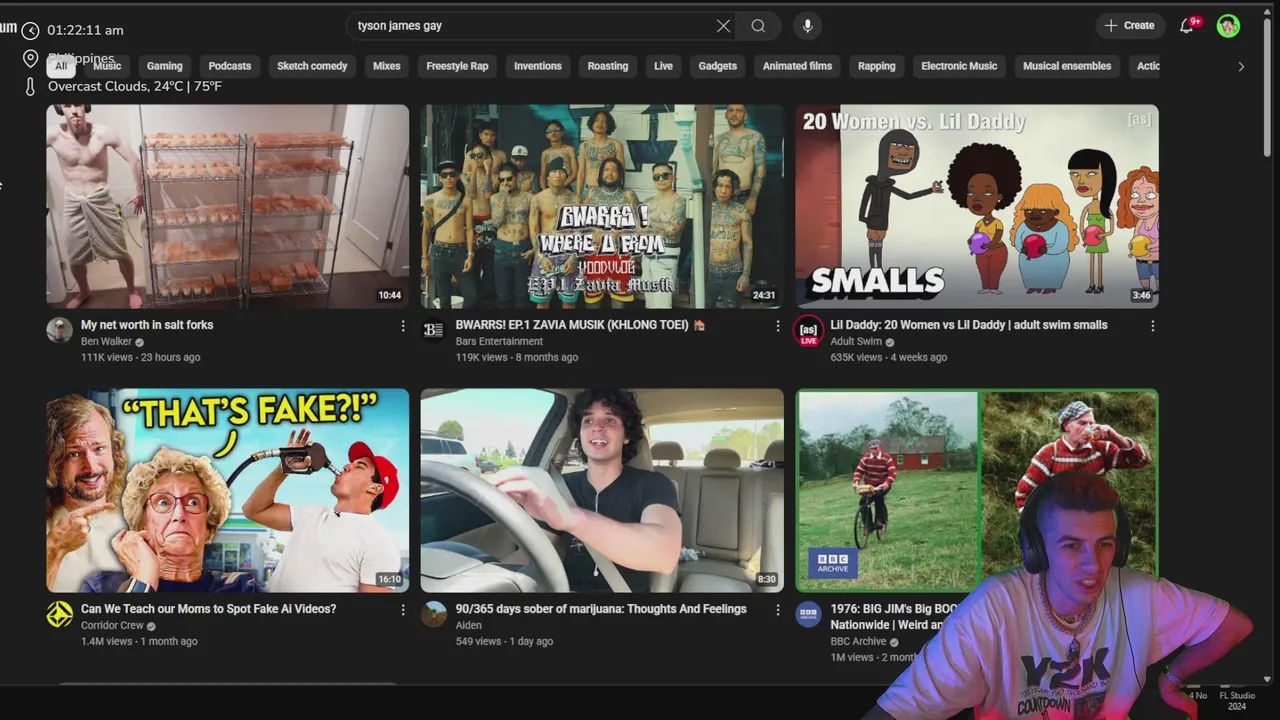1280x720 pixels.
Task: Show more filter chips with the arrow
Action: pos(1241,67)
